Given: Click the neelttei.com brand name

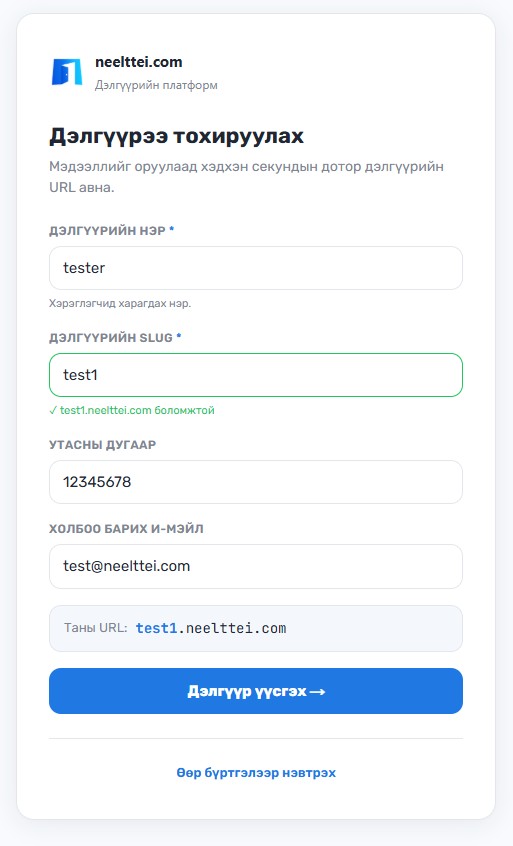Looking at the screenshot, I should (x=139, y=62).
